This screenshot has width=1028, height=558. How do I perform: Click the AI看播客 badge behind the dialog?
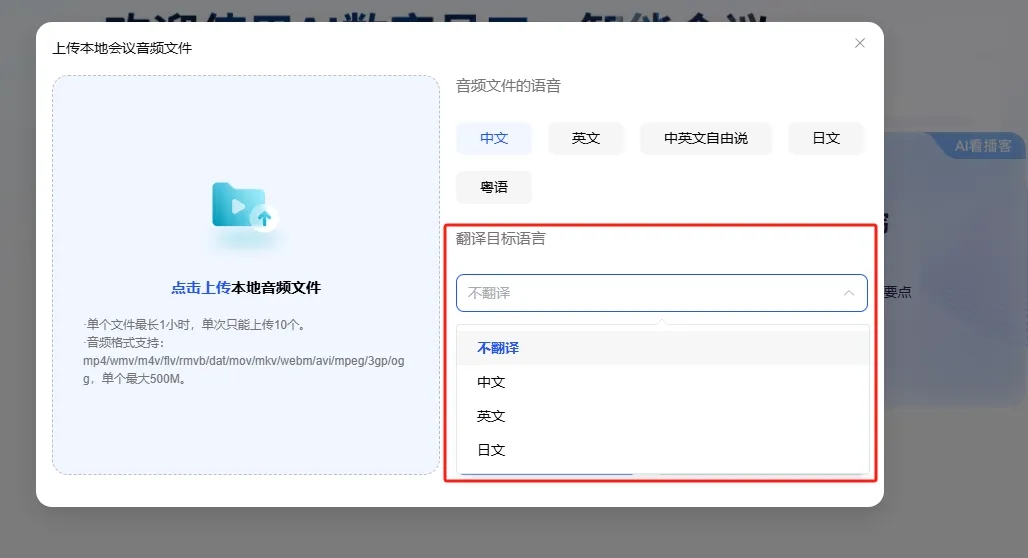[982, 146]
